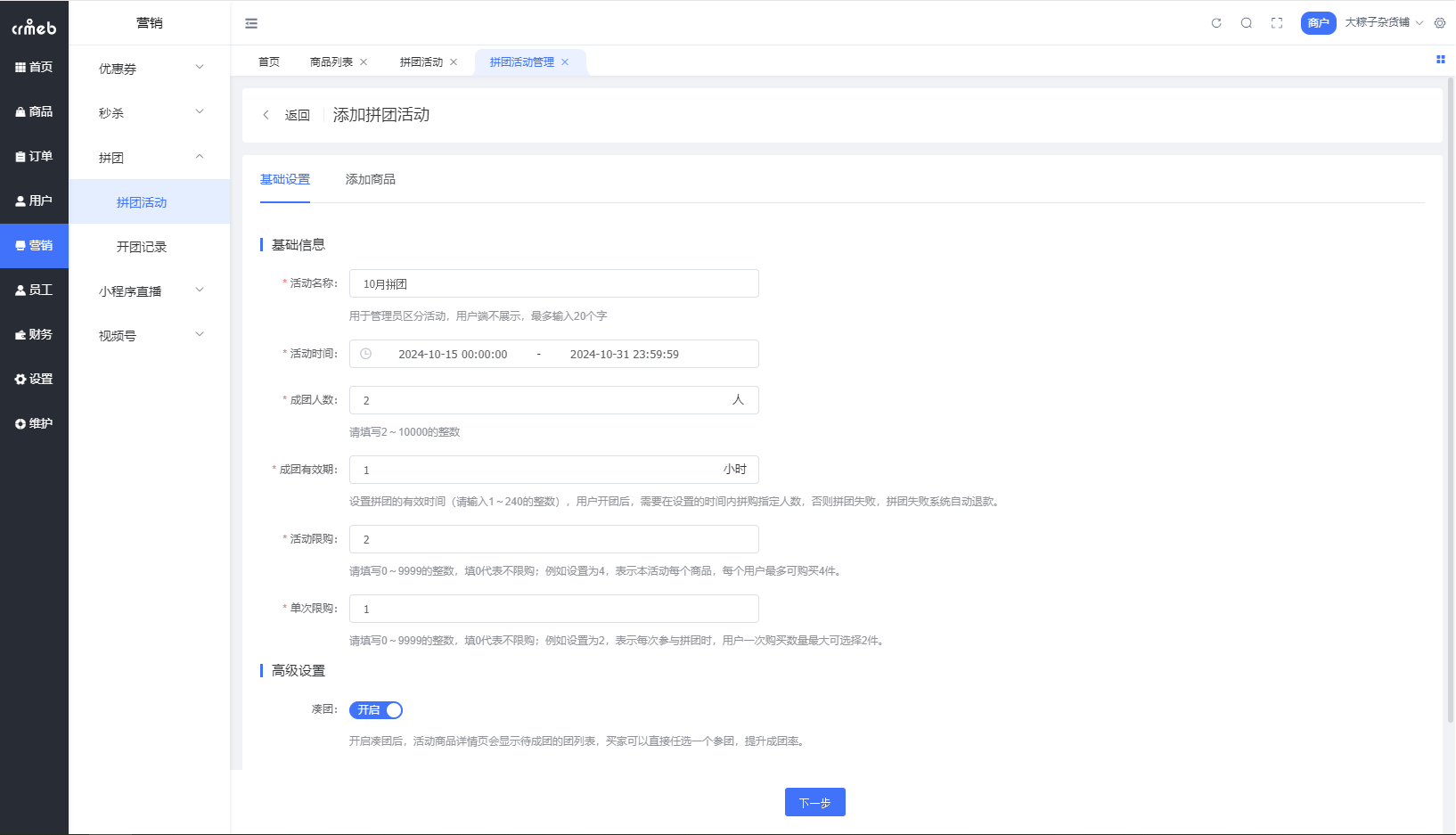Expand the 小程序直播 menu group
Viewport: 1456px width, 835px height.
[x=148, y=291]
